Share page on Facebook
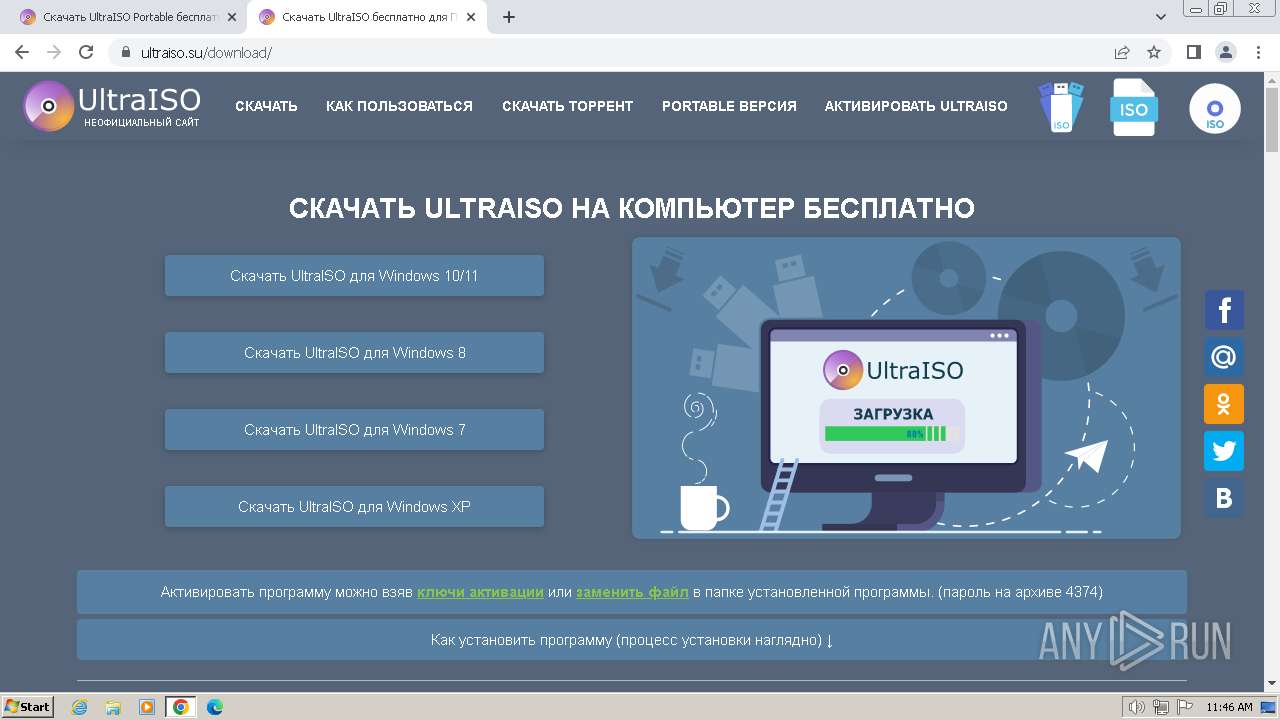The image size is (1280, 720). [1224, 310]
